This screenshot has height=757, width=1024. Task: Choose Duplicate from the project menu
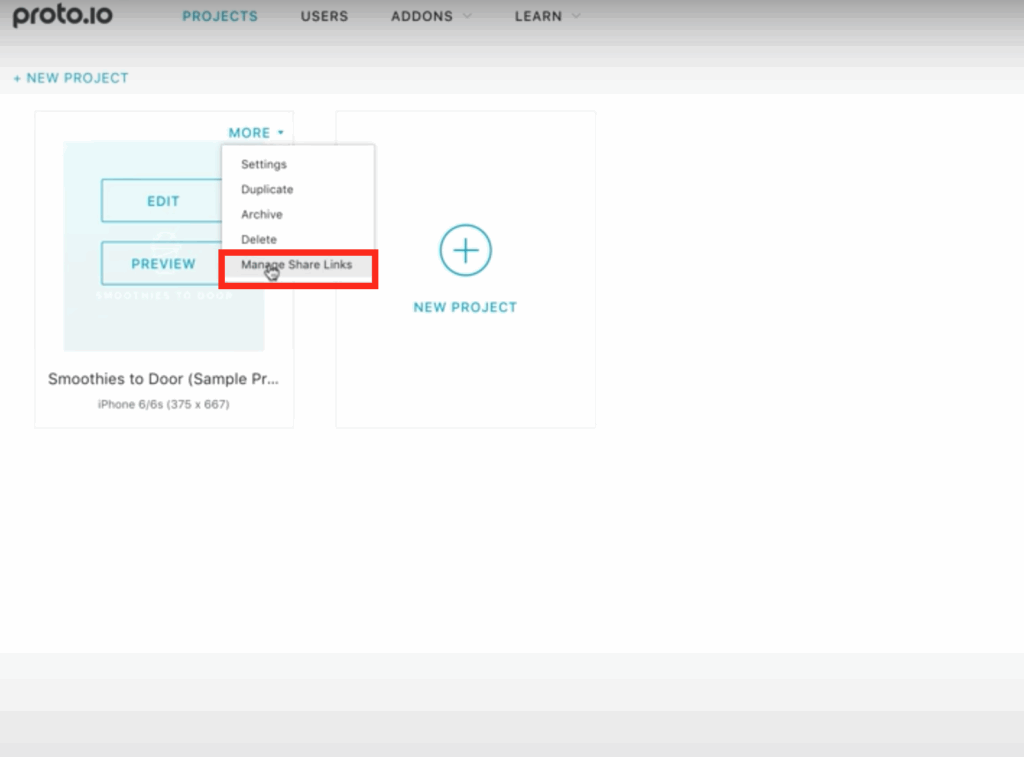tap(267, 189)
